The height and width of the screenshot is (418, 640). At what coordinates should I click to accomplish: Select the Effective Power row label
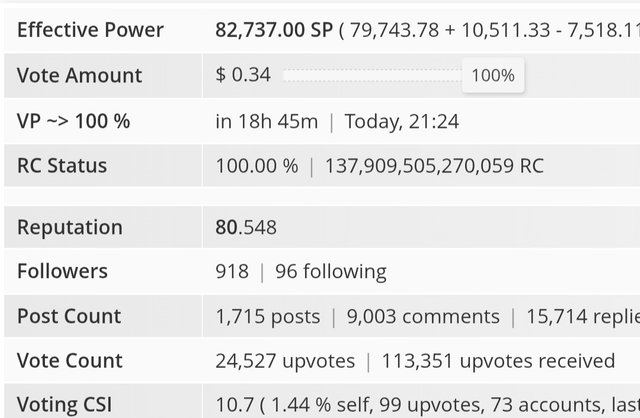coord(90,30)
